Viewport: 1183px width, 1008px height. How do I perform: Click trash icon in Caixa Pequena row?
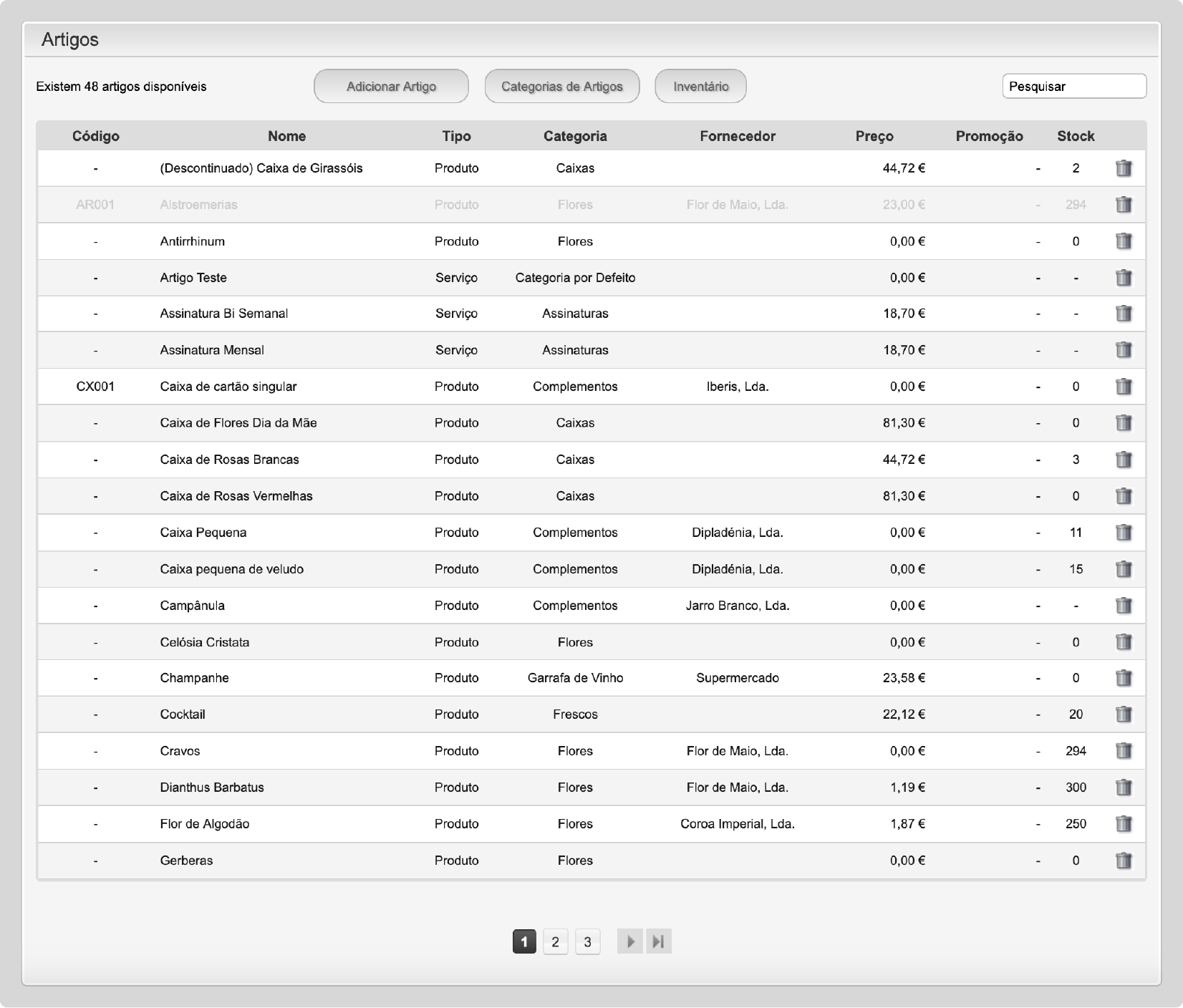pos(1123,533)
